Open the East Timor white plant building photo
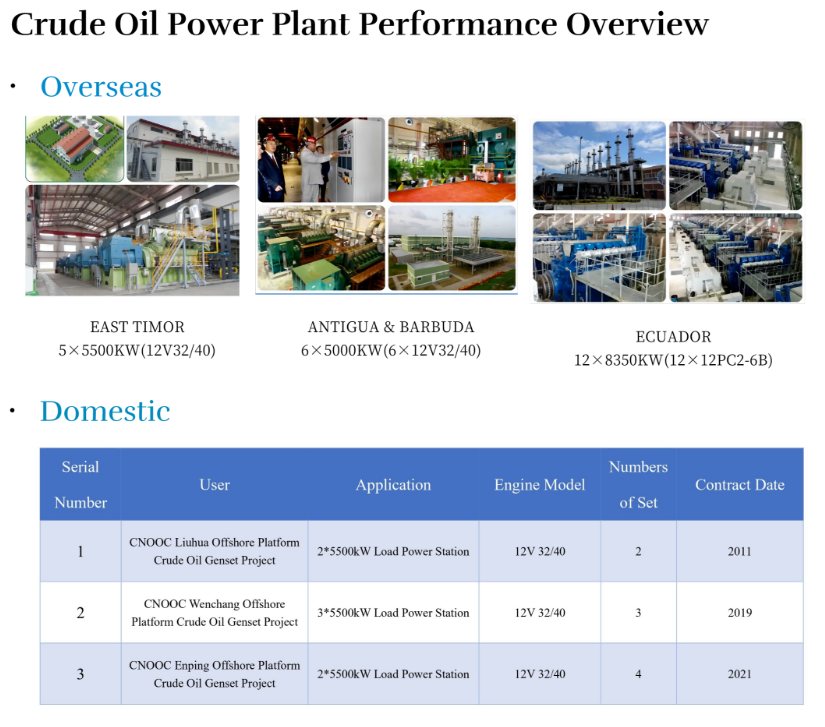825x727 pixels. [183, 149]
